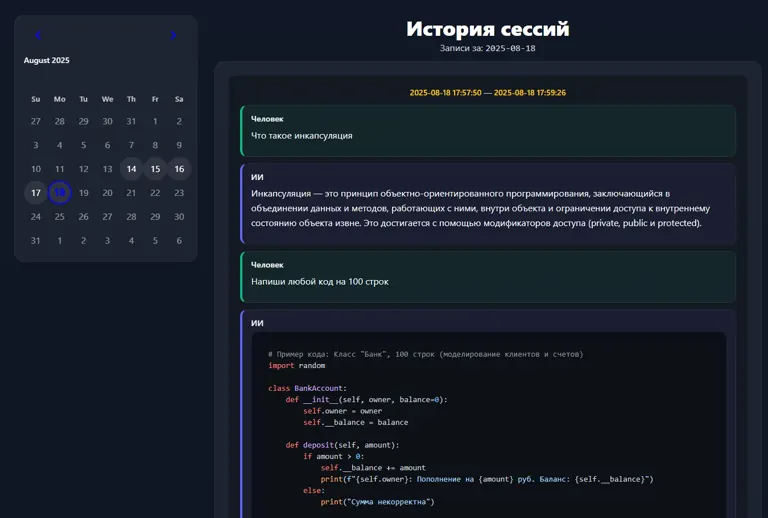Go to next month with right arrow

pos(173,35)
